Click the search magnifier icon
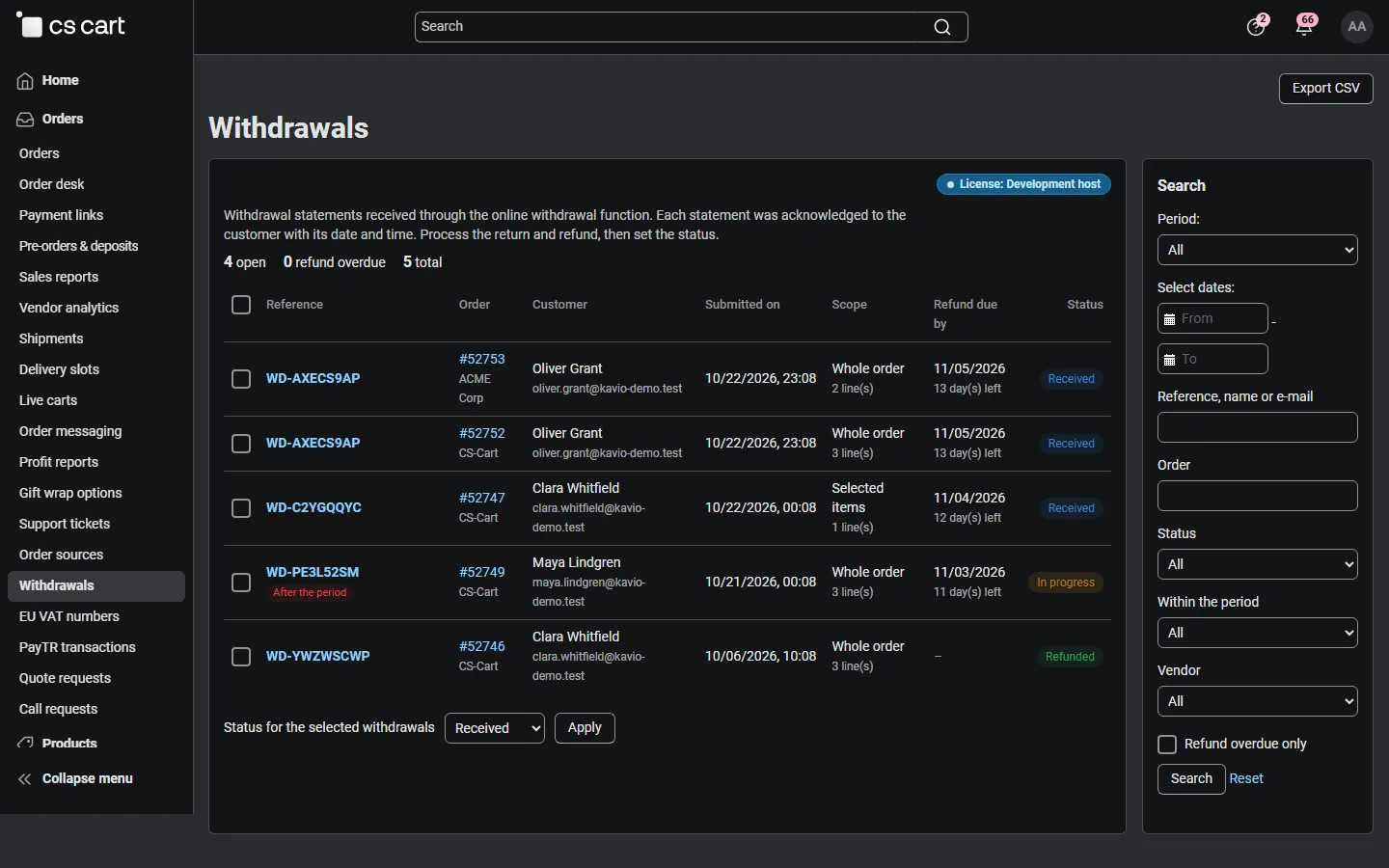1389x868 pixels. click(942, 27)
